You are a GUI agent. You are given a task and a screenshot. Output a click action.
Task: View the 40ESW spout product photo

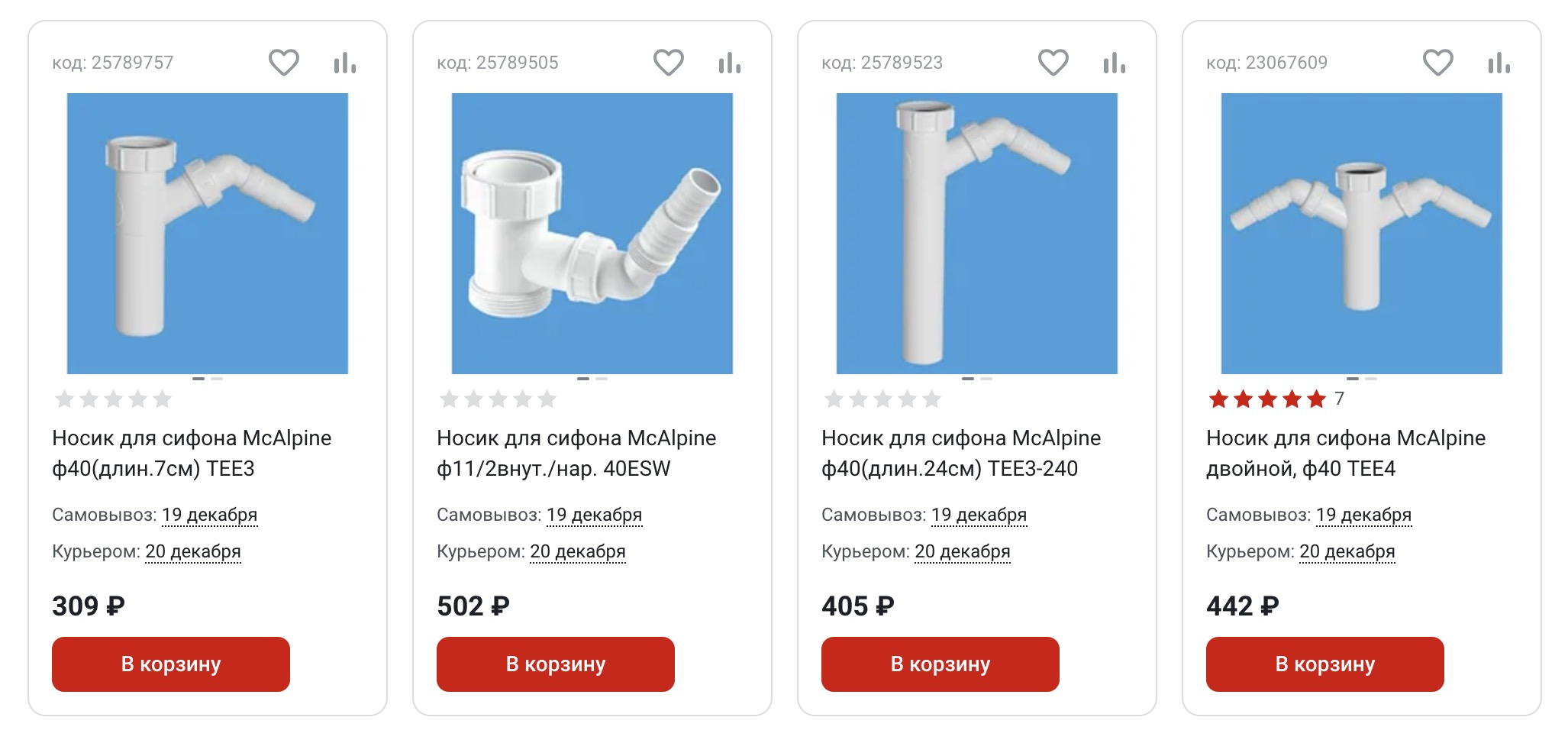[x=592, y=234]
